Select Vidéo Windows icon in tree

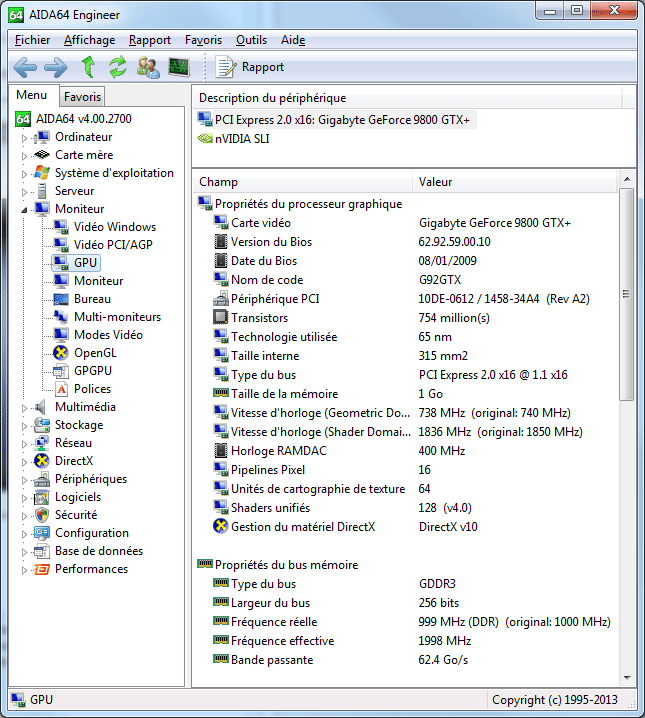click(x=61, y=227)
